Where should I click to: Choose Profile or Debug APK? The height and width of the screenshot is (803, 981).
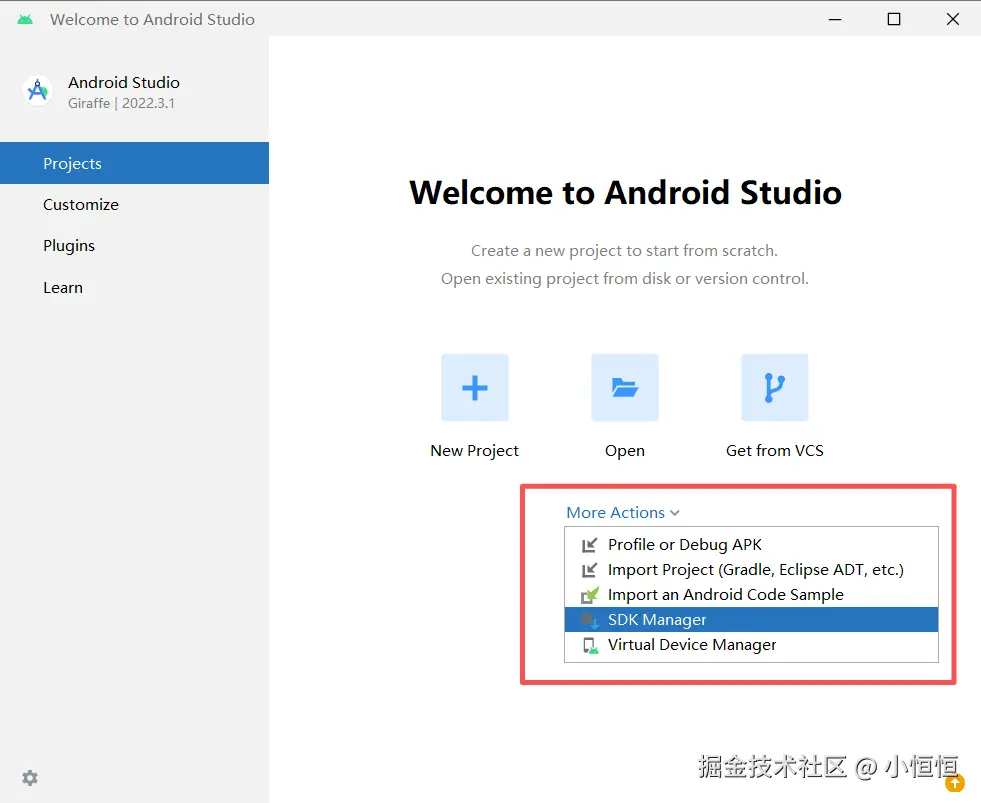coord(751,545)
